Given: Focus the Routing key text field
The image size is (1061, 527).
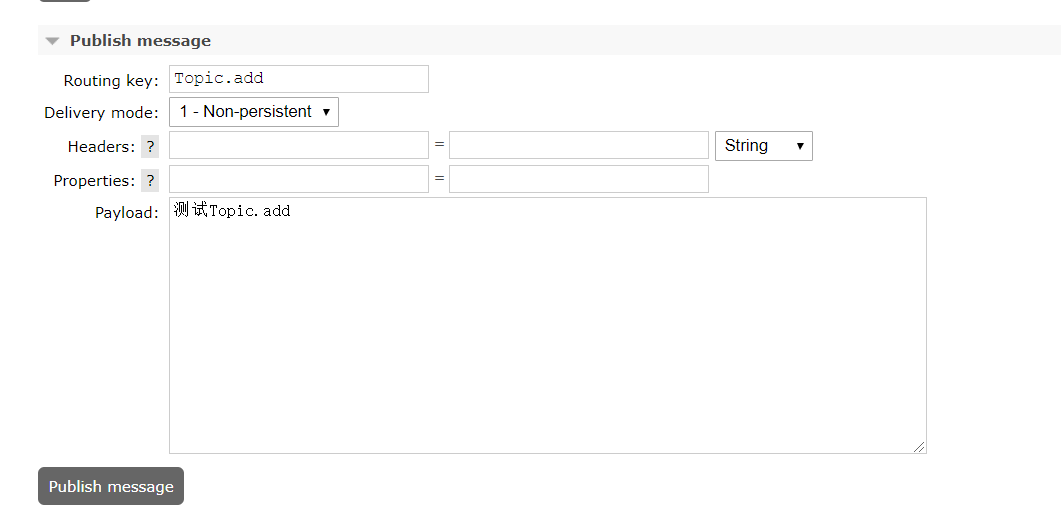Looking at the screenshot, I should coord(298,79).
